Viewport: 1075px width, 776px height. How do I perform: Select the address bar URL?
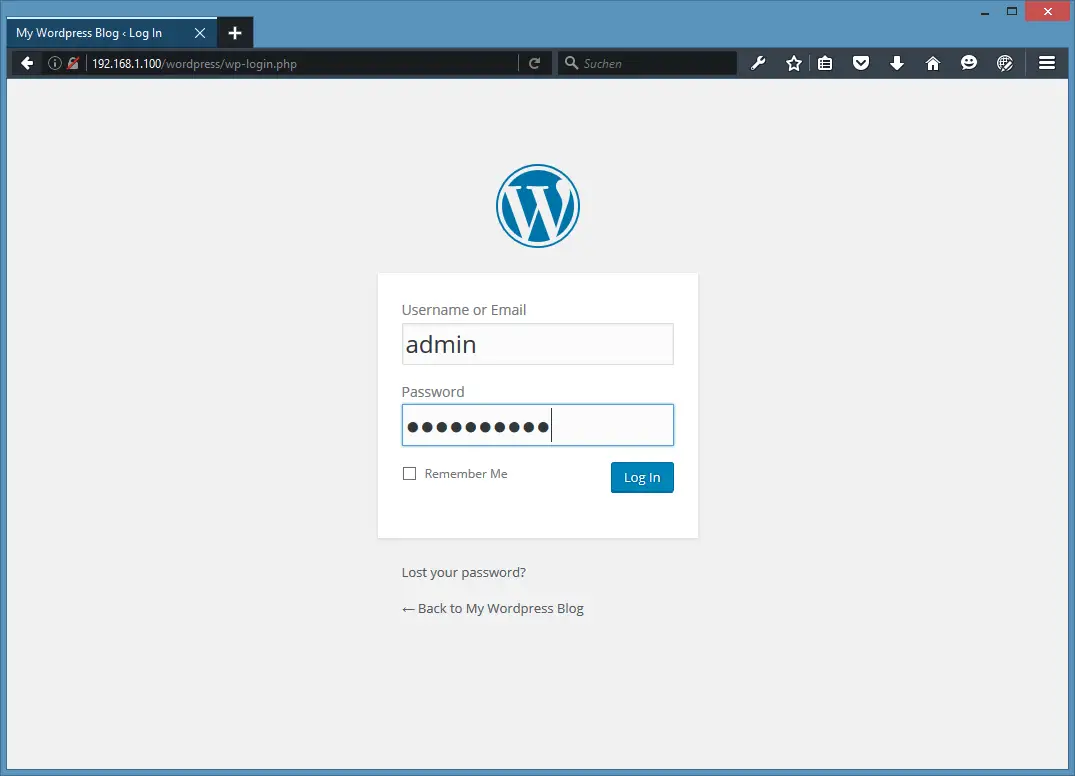pyautogui.click(x=195, y=64)
